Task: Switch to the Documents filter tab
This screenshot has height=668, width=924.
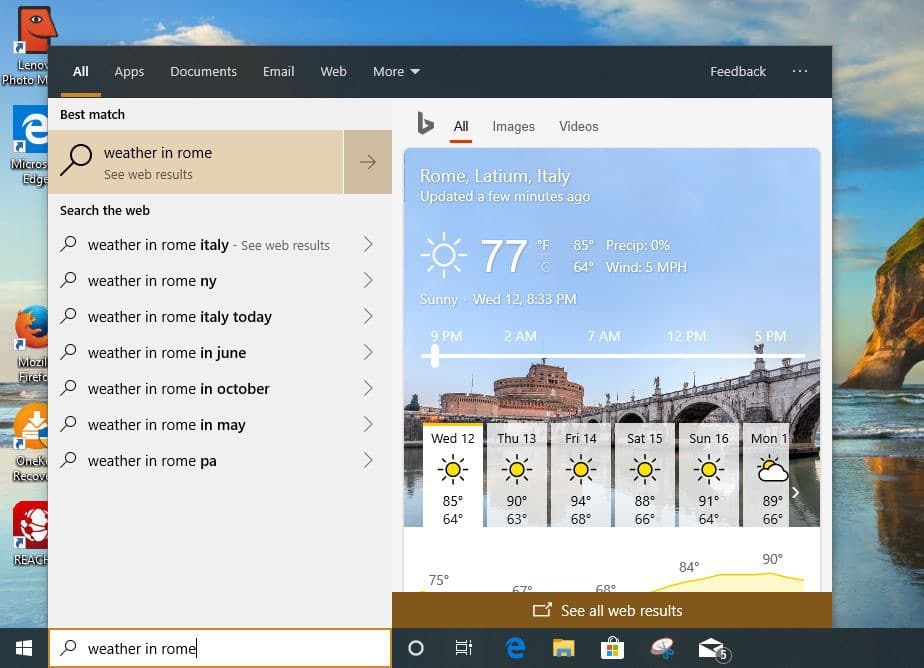Action: click(x=203, y=71)
